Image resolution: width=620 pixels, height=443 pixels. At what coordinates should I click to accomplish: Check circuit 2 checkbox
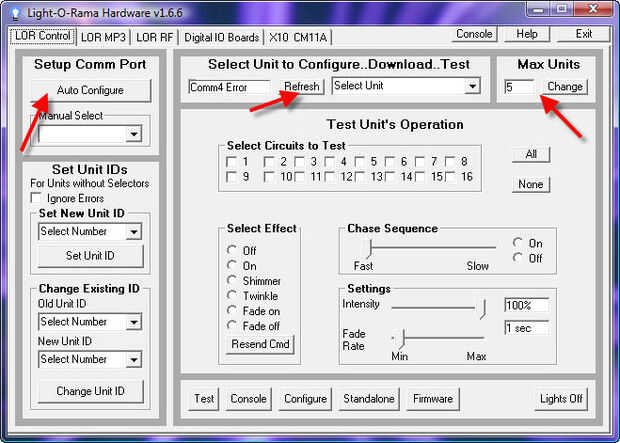[269, 162]
